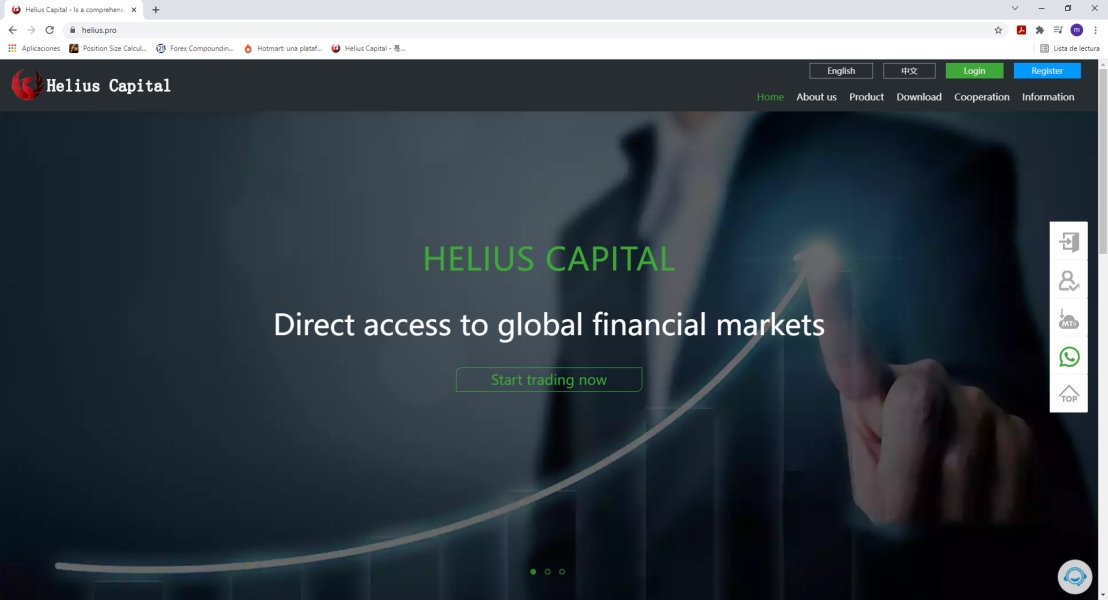Viewport: 1108px width, 600px height.
Task: Open the browser extensions puzzle icon
Action: click(1039, 30)
